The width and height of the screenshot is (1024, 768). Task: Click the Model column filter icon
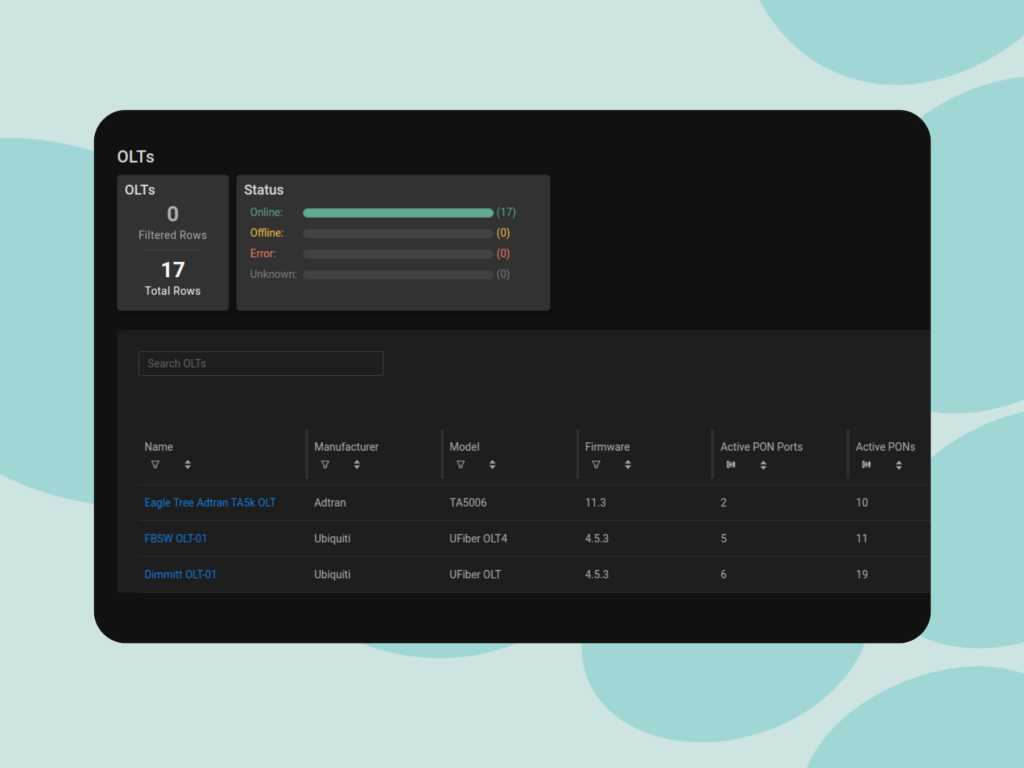(460, 465)
